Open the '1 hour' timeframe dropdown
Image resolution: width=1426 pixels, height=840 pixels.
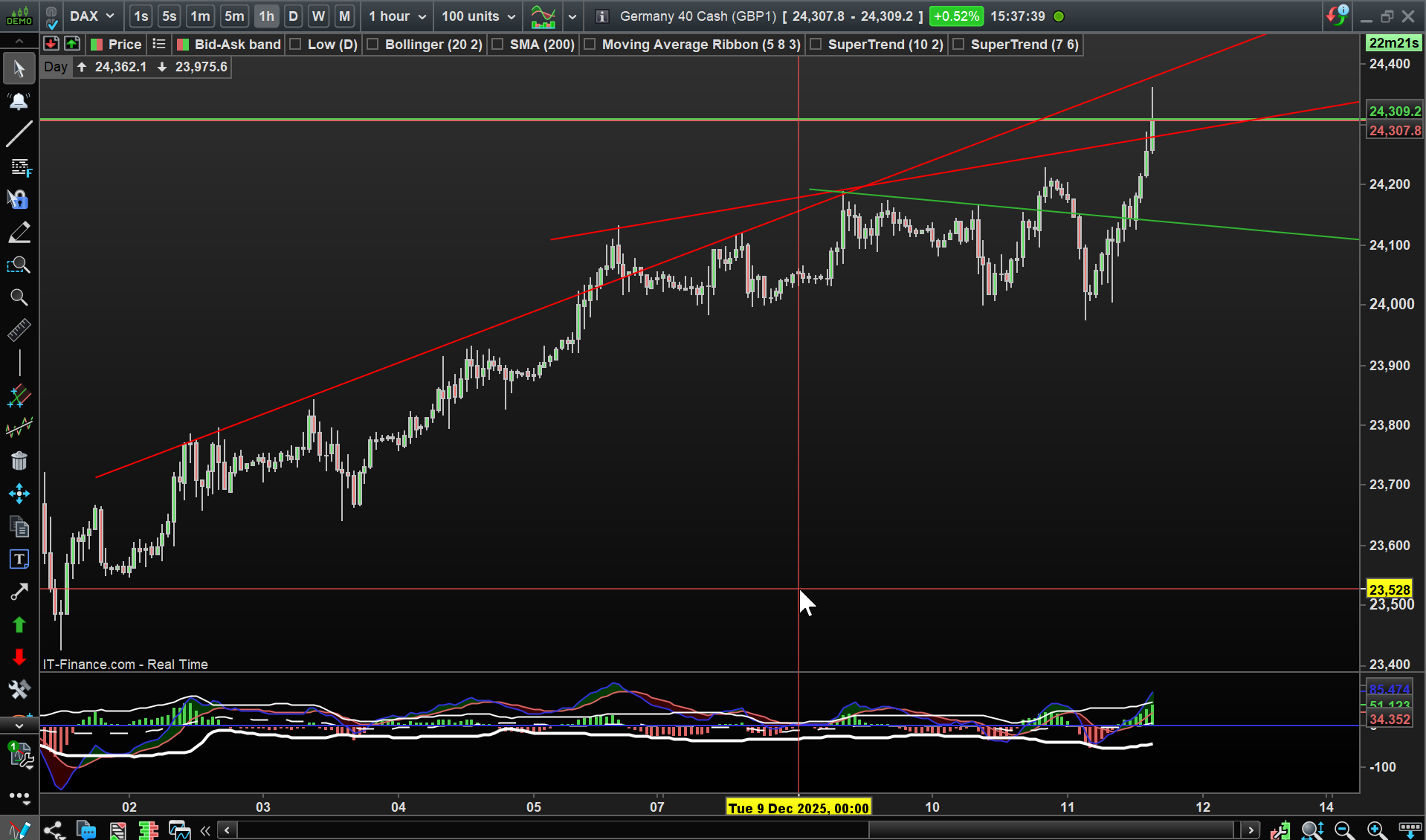click(397, 16)
